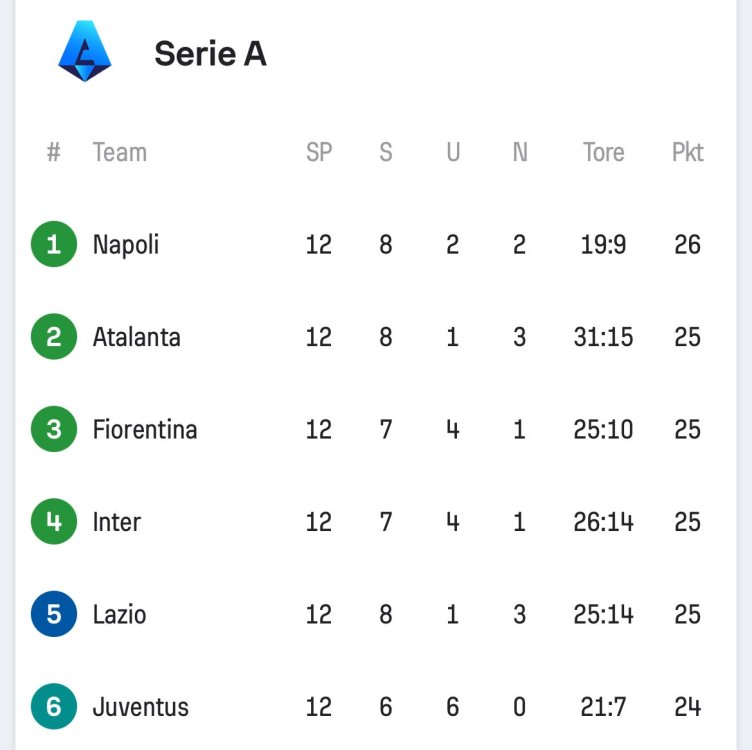Open the Serie A title heading
This screenshot has width=752, height=750.
pyautogui.click(x=210, y=54)
